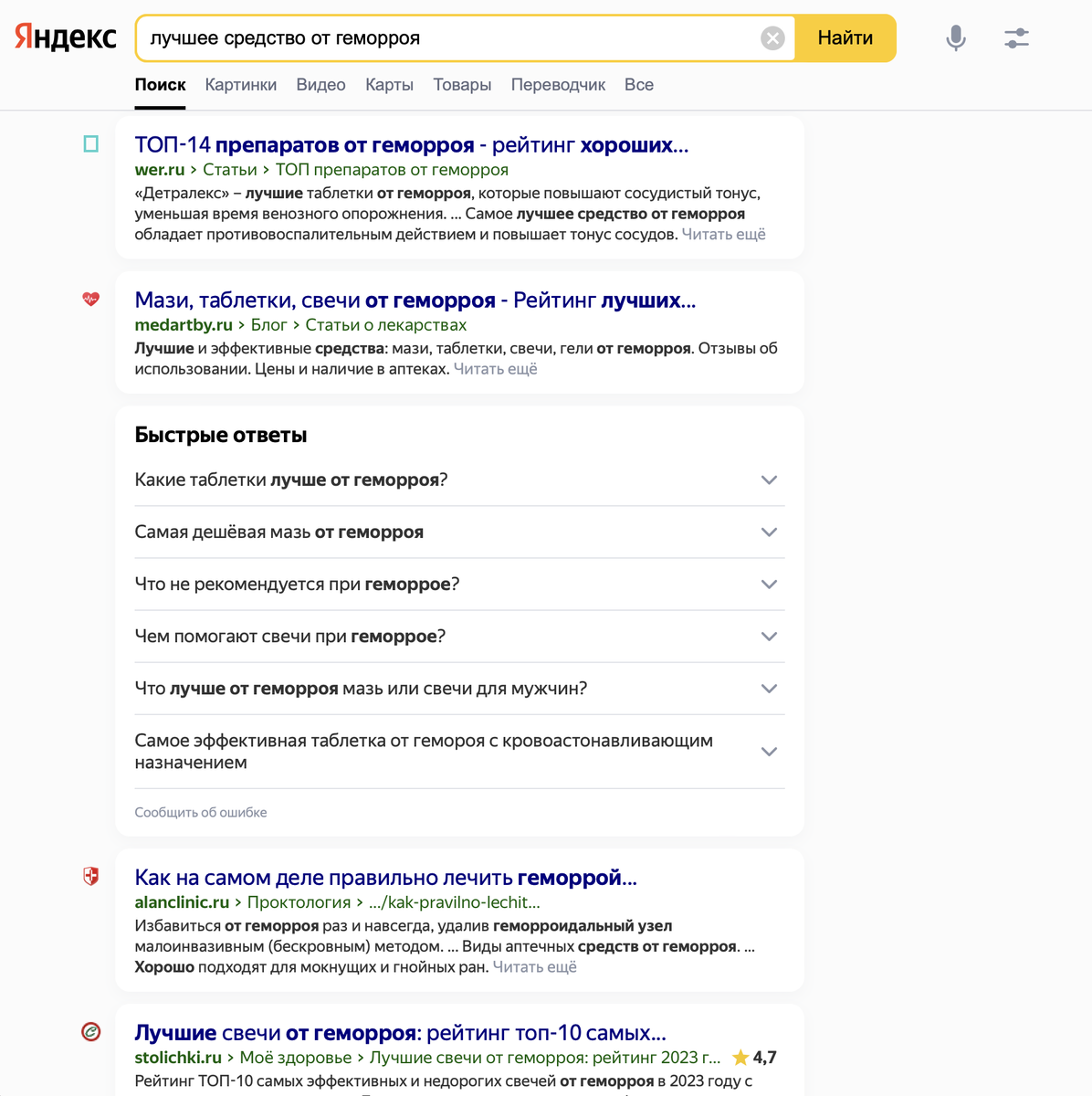Open the 'Проктология' breadcrumb
1092x1096 pixels.
299,902
